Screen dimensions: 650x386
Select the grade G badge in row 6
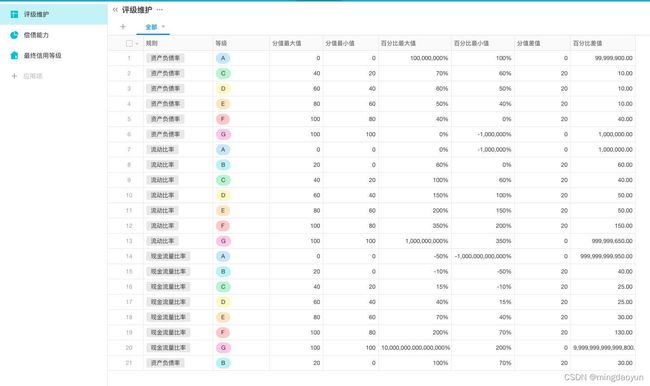click(223, 134)
